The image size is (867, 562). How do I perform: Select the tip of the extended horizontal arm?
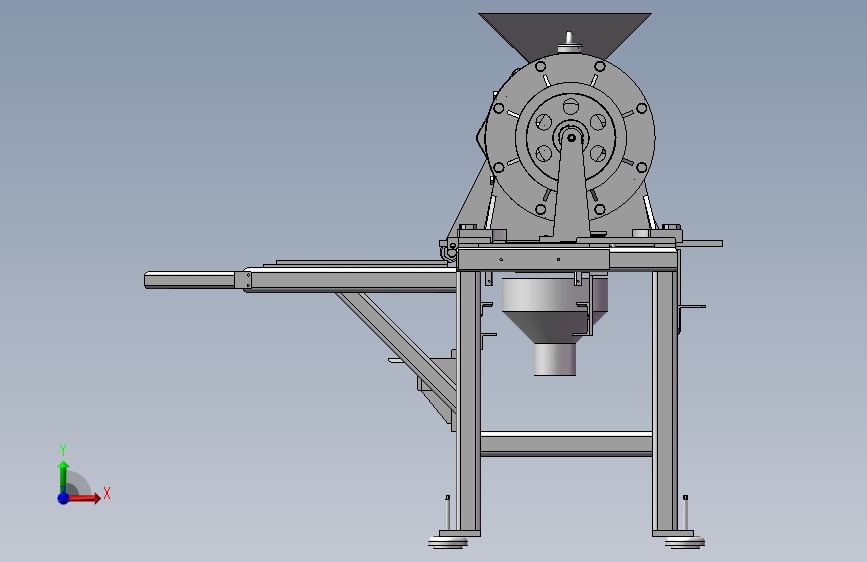point(190,280)
